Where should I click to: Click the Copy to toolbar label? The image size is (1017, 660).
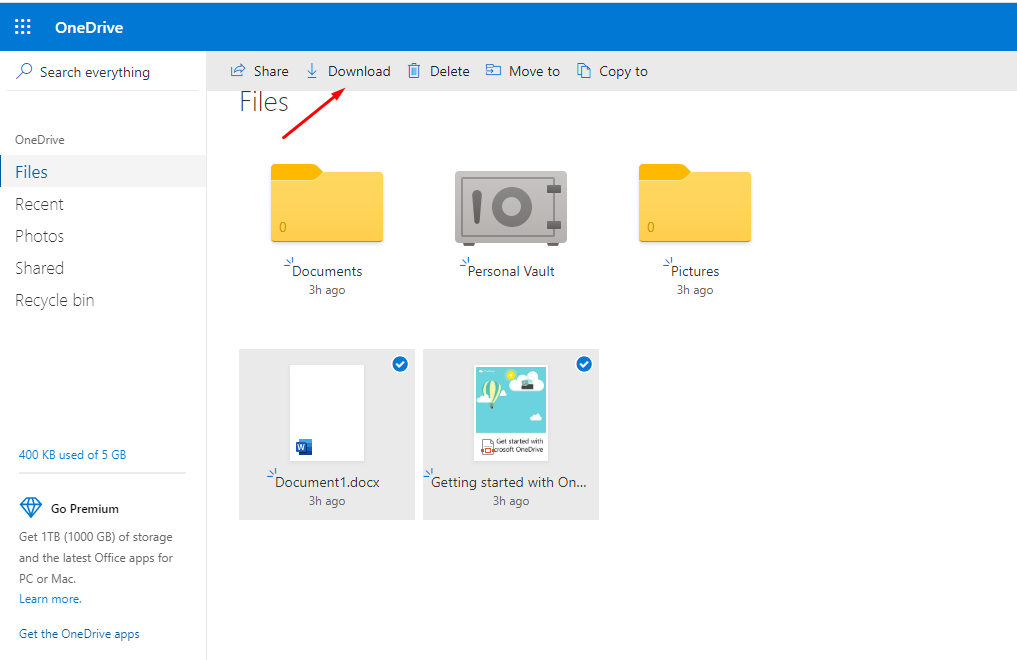[x=623, y=71]
